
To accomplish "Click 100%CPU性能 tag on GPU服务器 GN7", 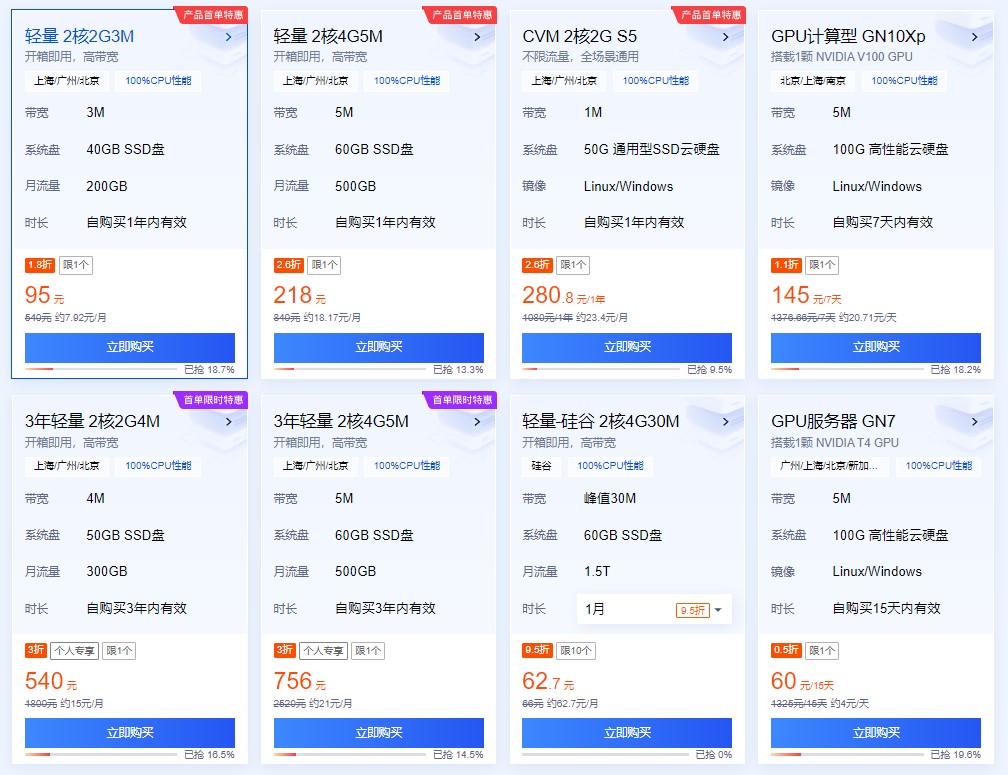I will (x=939, y=466).
